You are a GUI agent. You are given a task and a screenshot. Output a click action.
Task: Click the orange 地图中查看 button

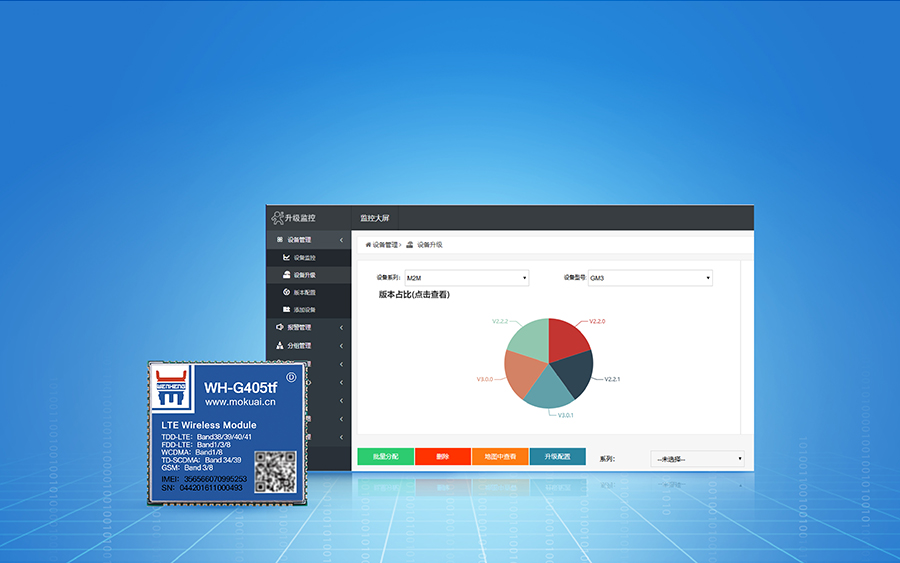(x=500, y=457)
